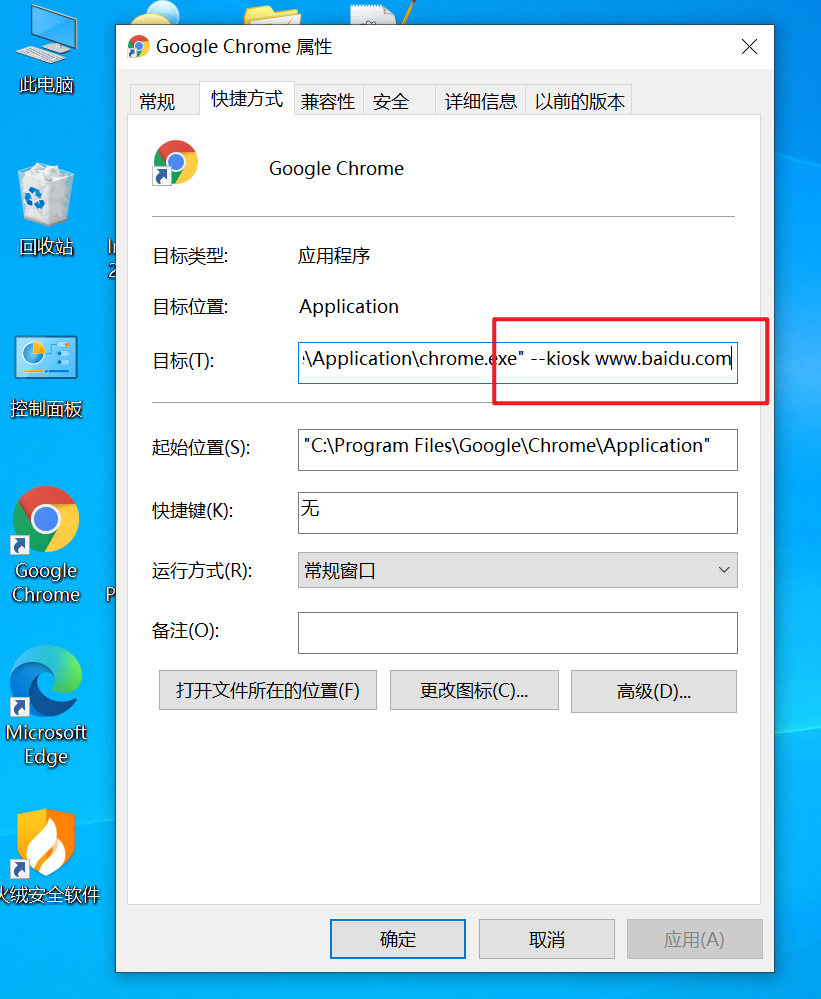This screenshot has width=821, height=999.
Task: Select the 此电脑 desktop icon
Action: pos(46,50)
